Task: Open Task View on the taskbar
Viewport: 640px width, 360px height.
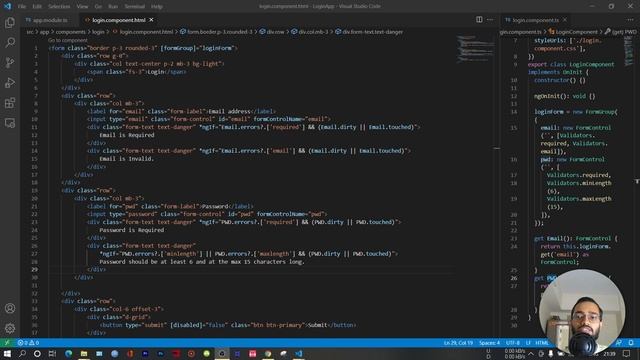Action: click(x=53, y=353)
